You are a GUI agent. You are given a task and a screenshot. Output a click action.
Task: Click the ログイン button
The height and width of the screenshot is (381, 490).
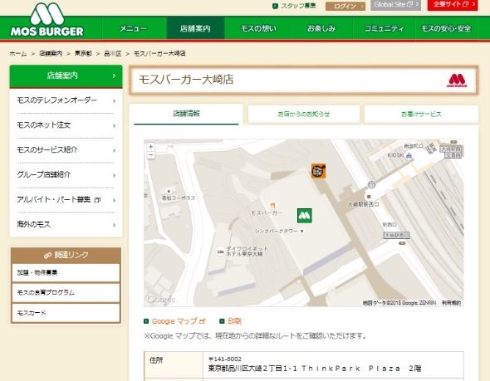345,6
